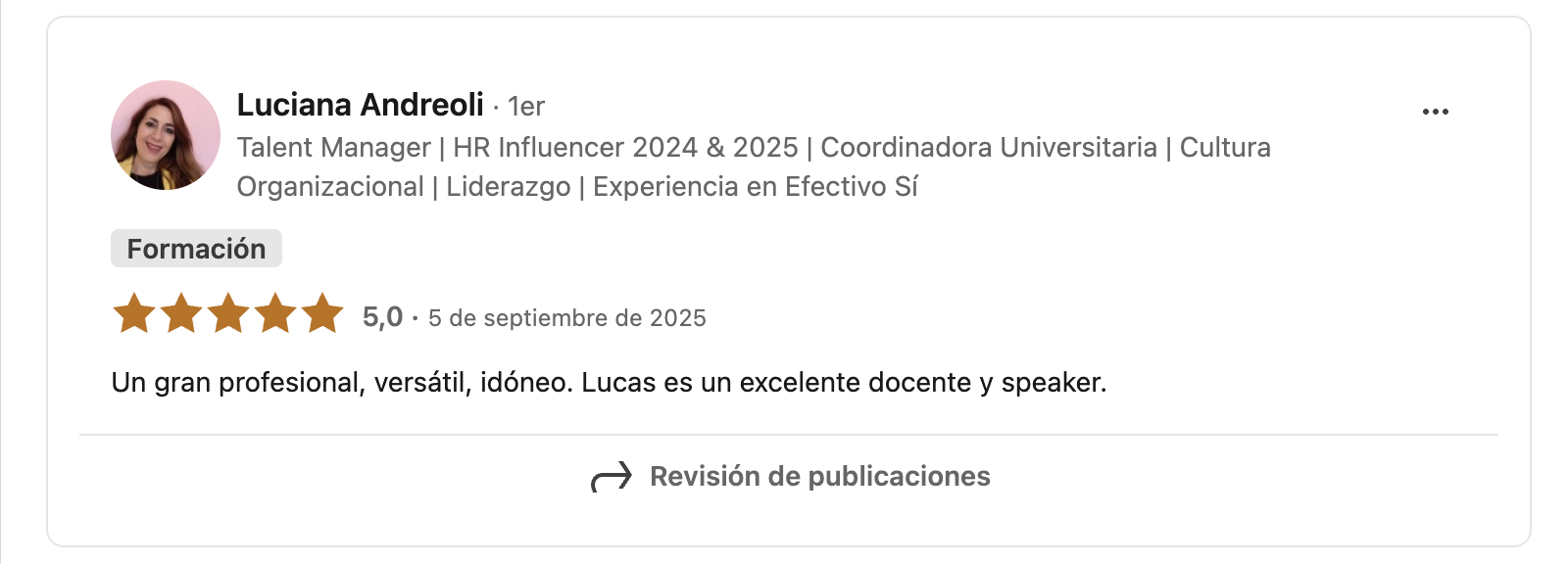Viewport: 1568px width, 564px height.
Task: Open the Luciana Andreoli name link
Action: pos(360,105)
